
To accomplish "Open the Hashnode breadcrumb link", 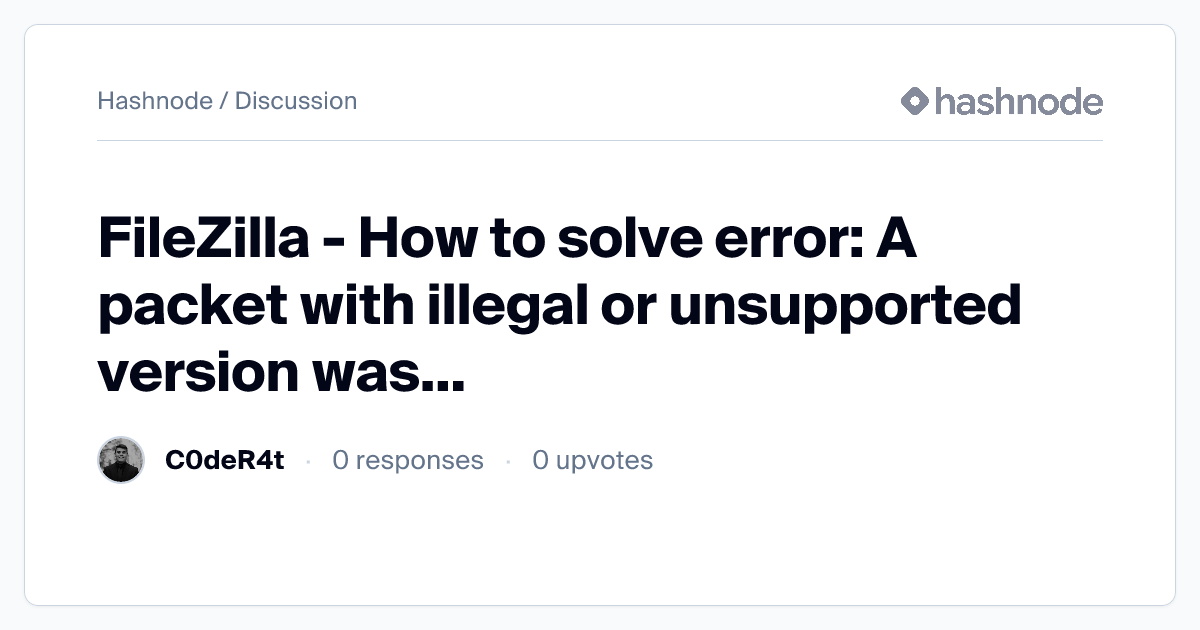I will point(154,101).
